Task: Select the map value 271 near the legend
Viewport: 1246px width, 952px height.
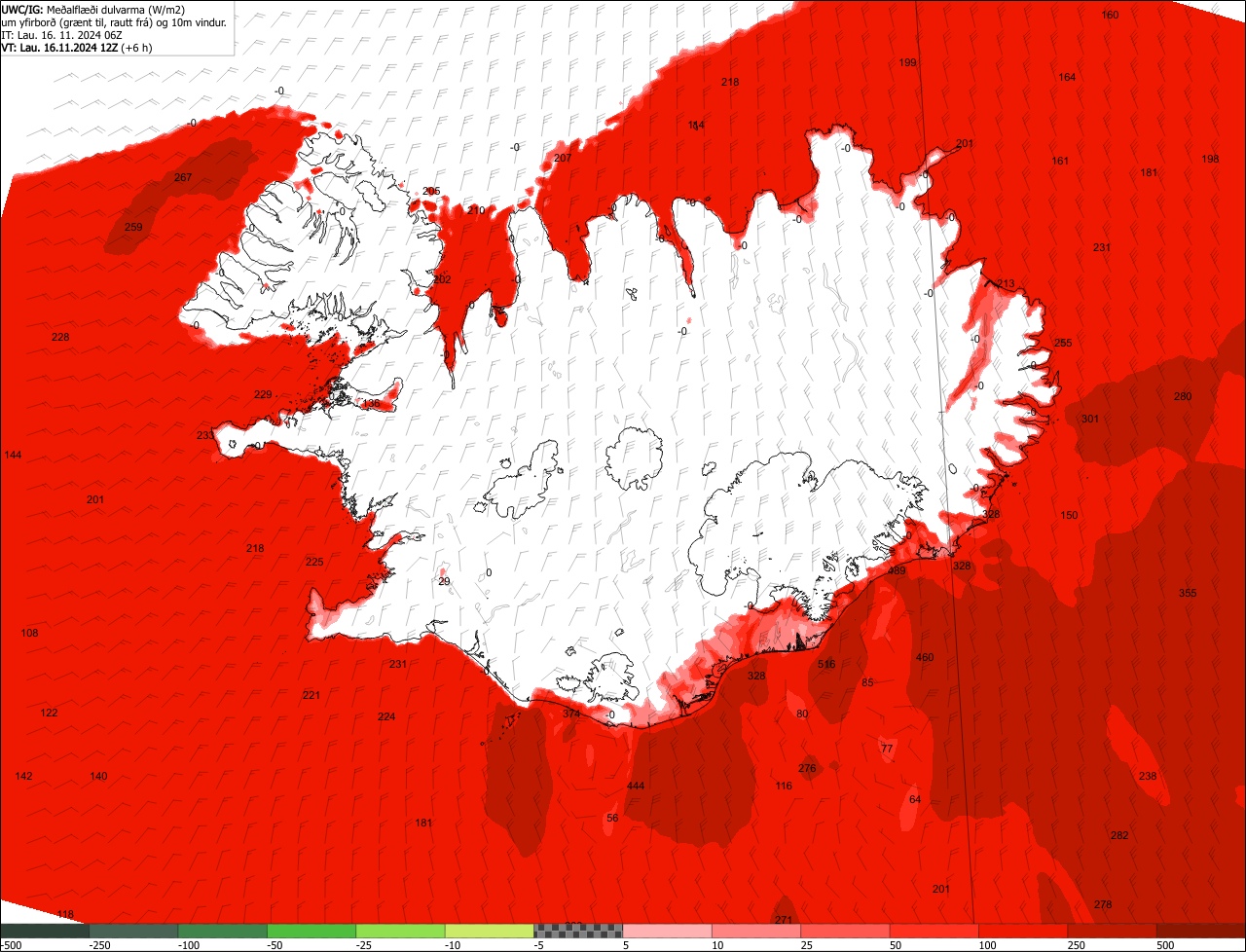Action: 784,921
